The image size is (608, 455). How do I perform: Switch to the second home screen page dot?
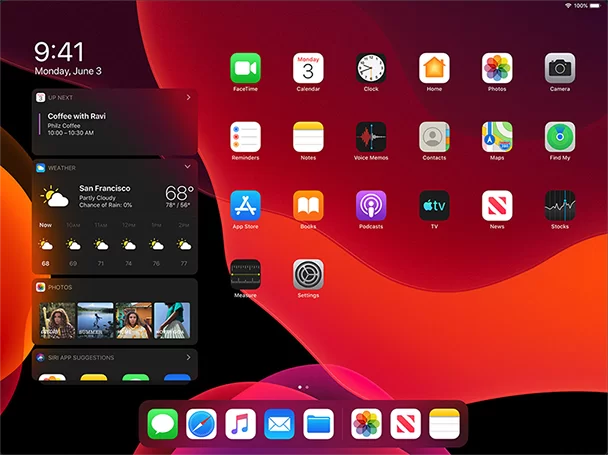pos(307,387)
